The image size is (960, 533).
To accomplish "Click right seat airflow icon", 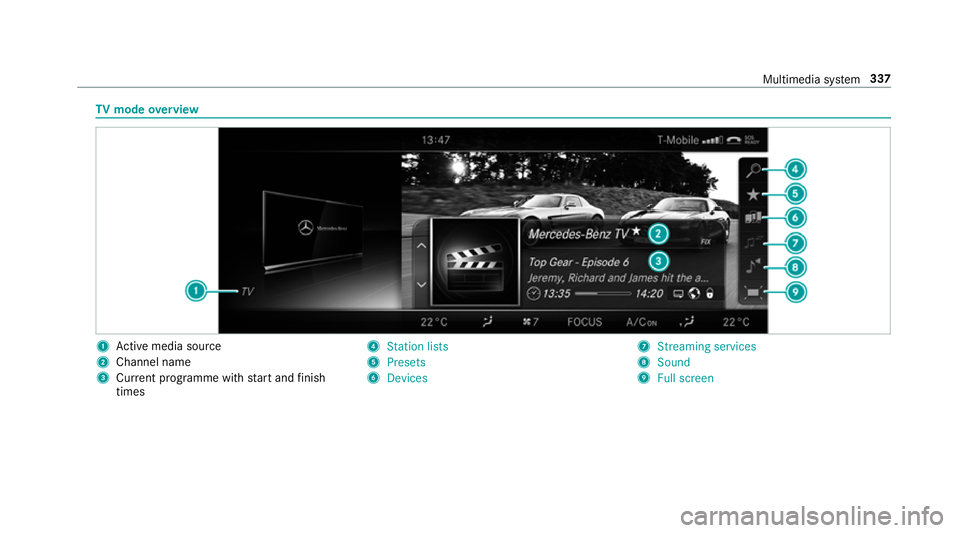I will tap(687, 321).
